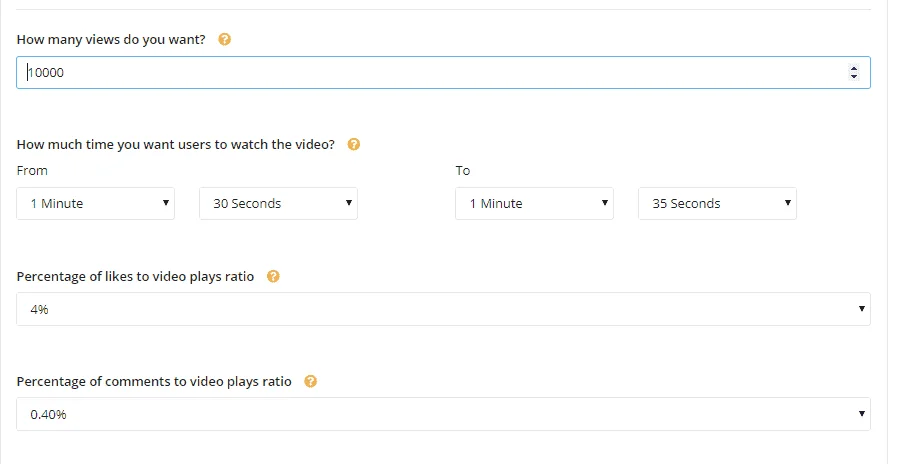
Task: Click the help icon beside 'How many views do you want?'
Action: click(224, 39)
